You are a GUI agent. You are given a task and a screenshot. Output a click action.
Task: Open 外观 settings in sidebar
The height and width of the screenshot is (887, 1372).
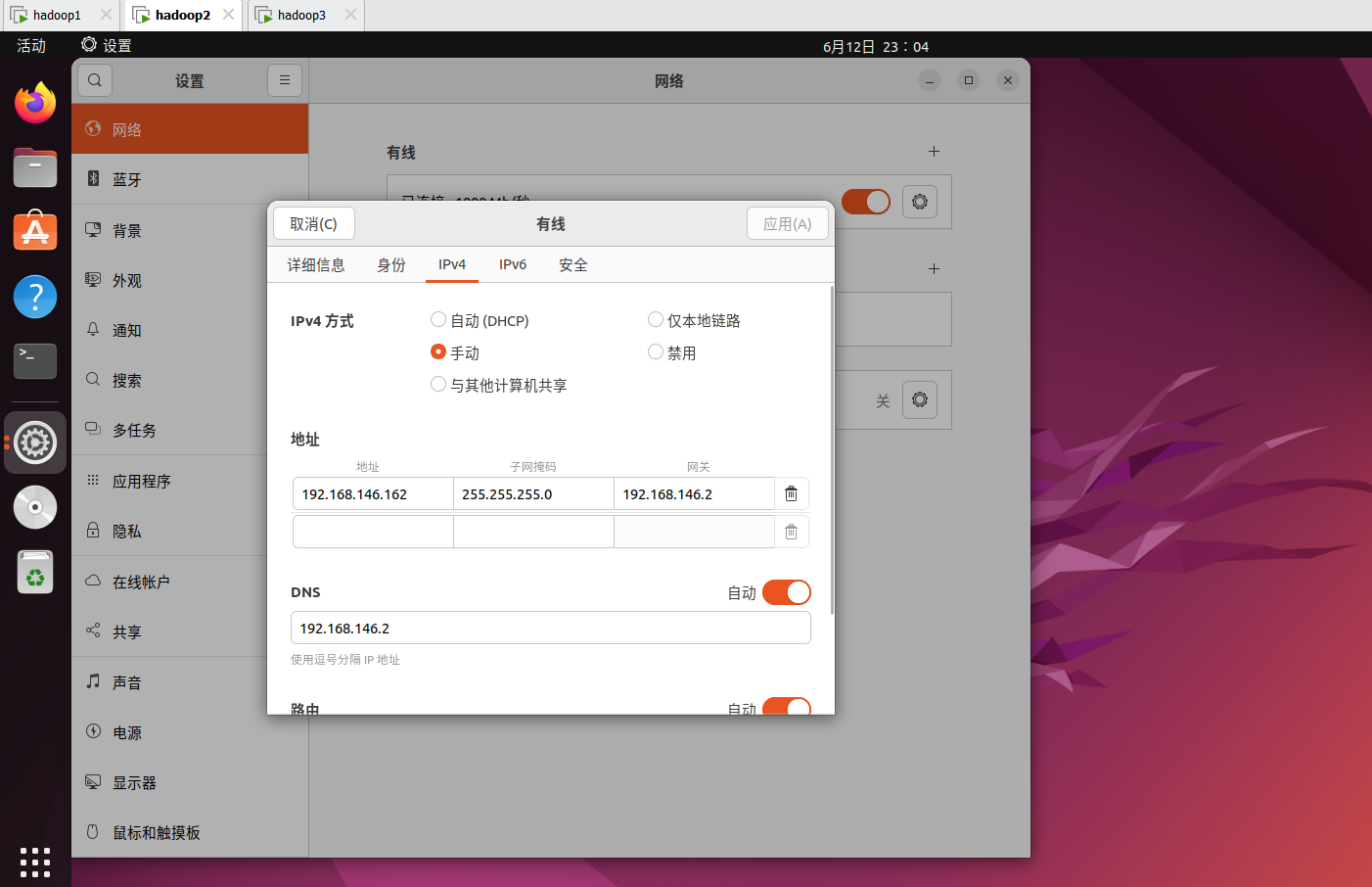(x=190, y=280)
